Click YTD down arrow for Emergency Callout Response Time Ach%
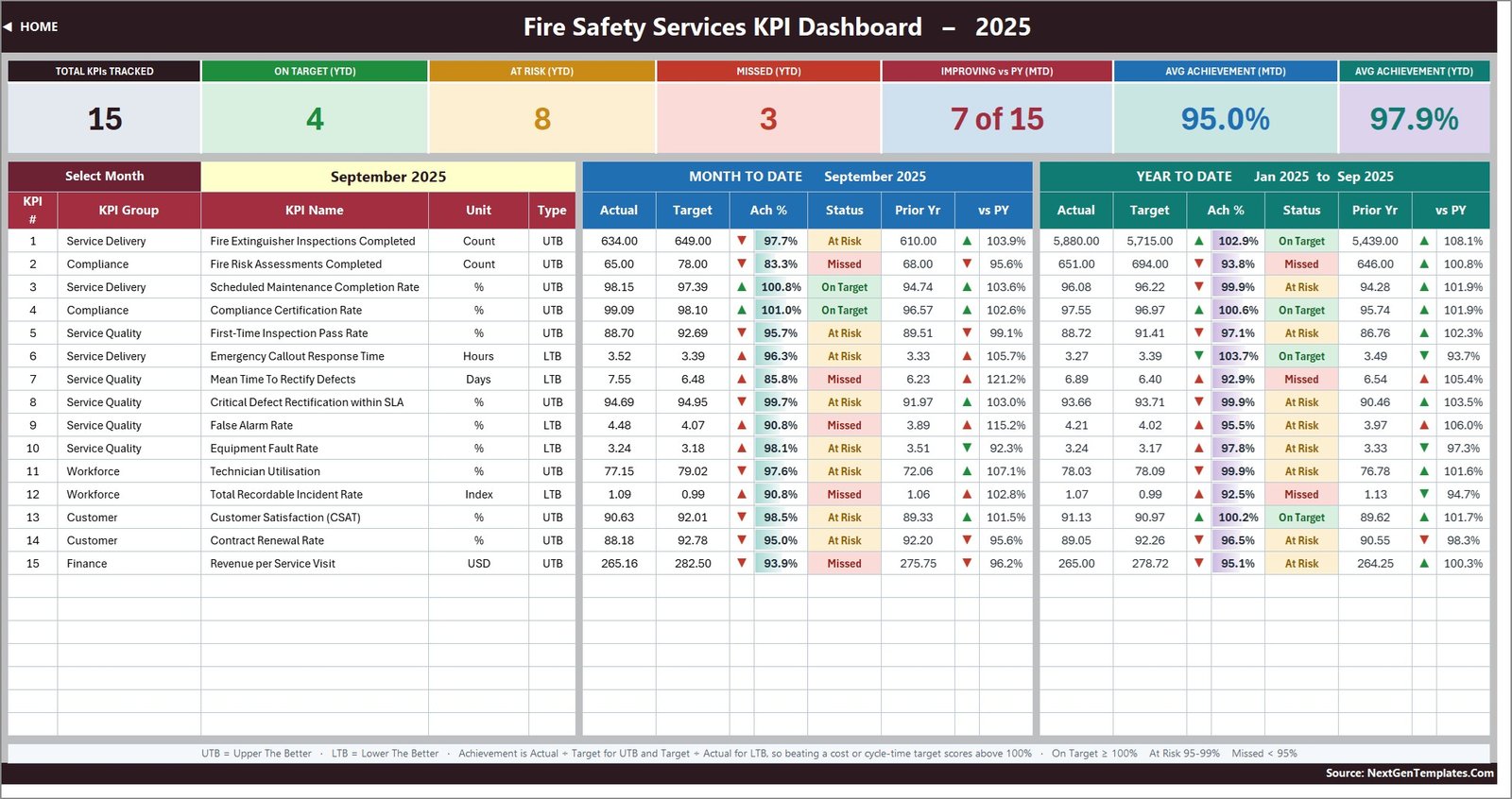The image size is (1512, 799). (x=1199, y=356)
